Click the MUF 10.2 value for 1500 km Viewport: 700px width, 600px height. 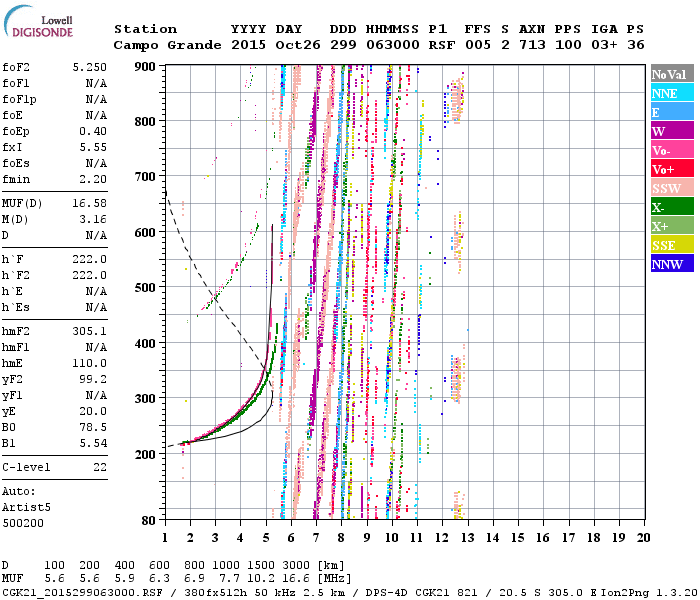pos(260,579)
